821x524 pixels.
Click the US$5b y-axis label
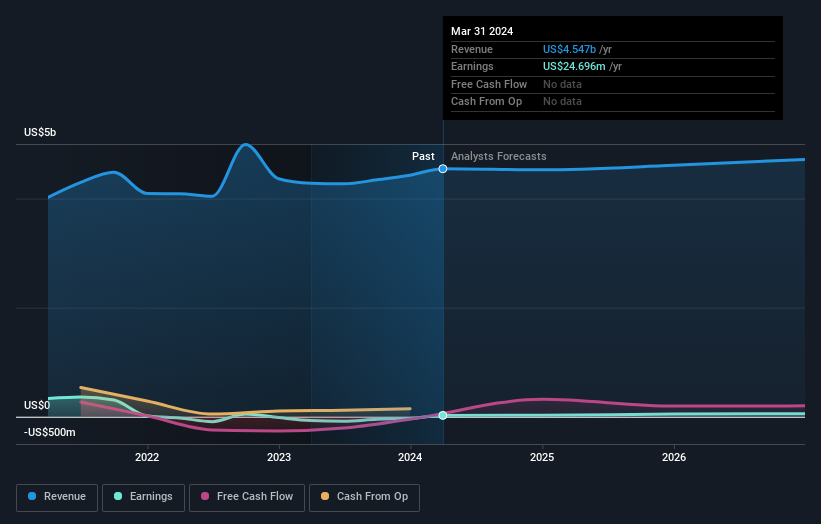tap(40, 132)
